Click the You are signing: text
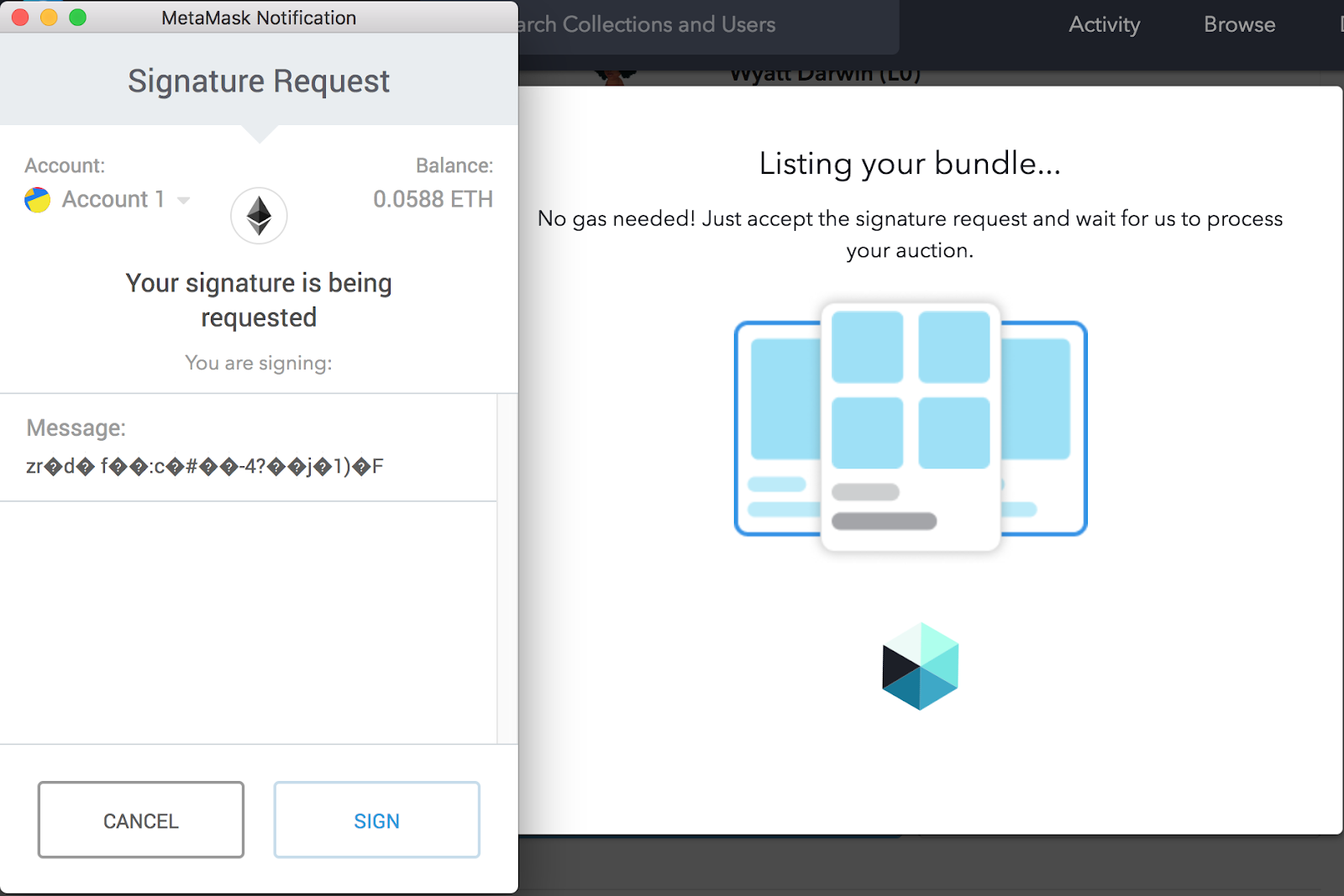This screenshot has height=896, width=1344. click(259, 363)
